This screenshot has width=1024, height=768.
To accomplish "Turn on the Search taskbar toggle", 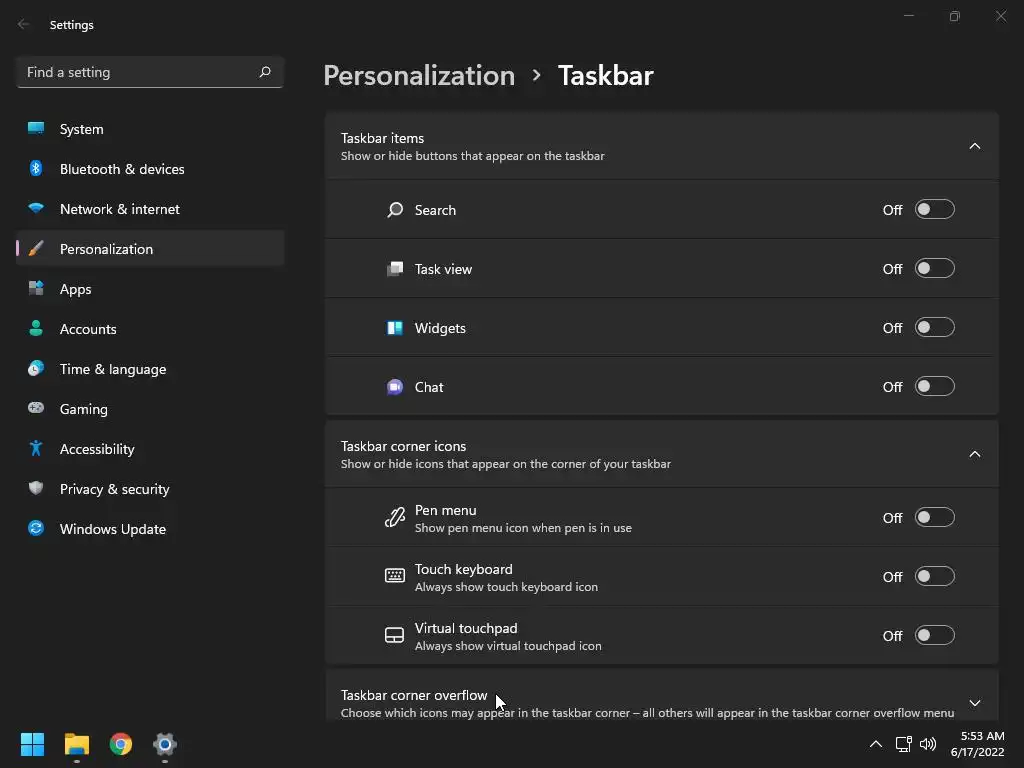I will pyautogui.click(x=934, y=210).
